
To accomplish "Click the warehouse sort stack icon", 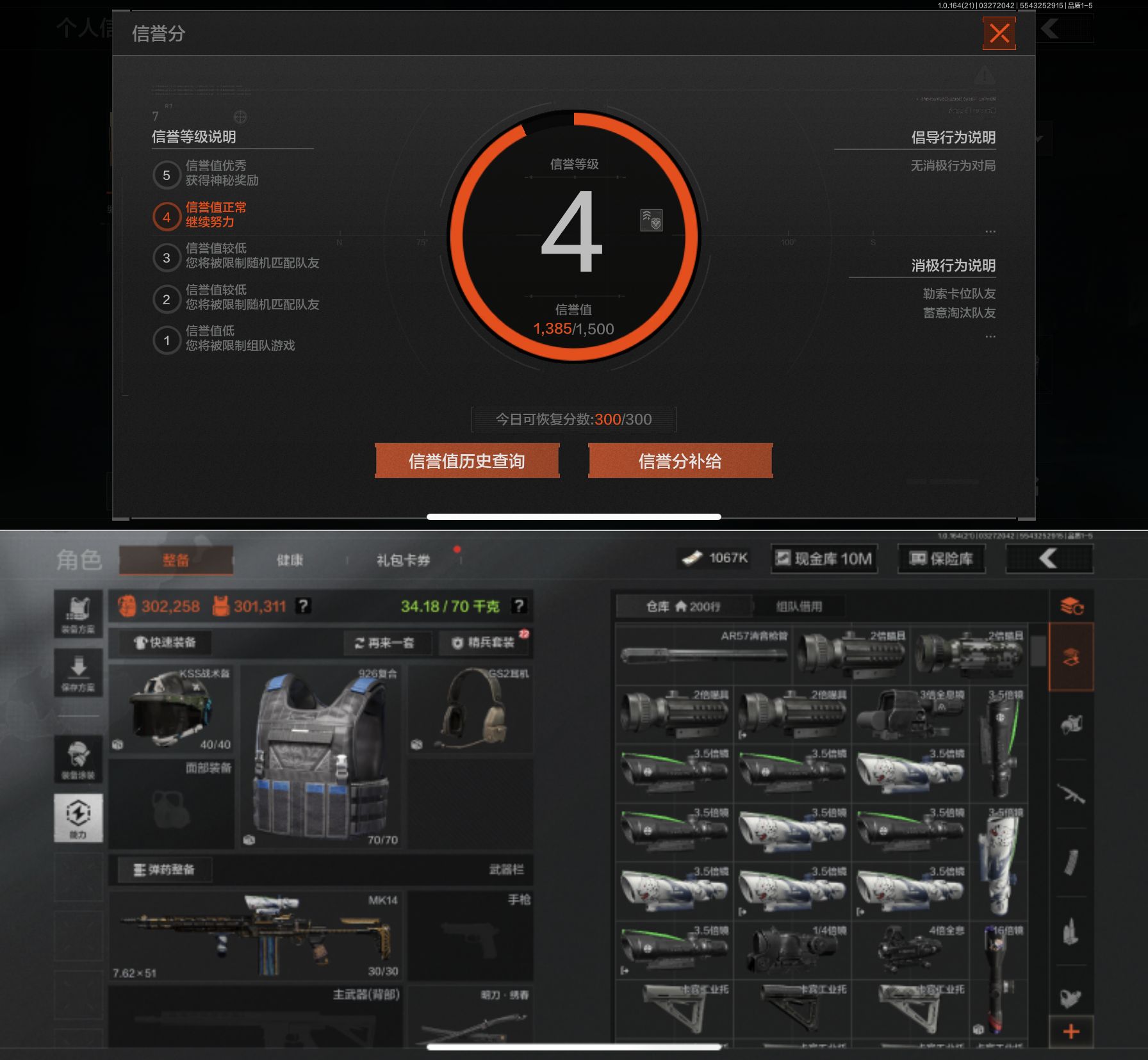I will pyautogui.click(x=1071, y=606).
